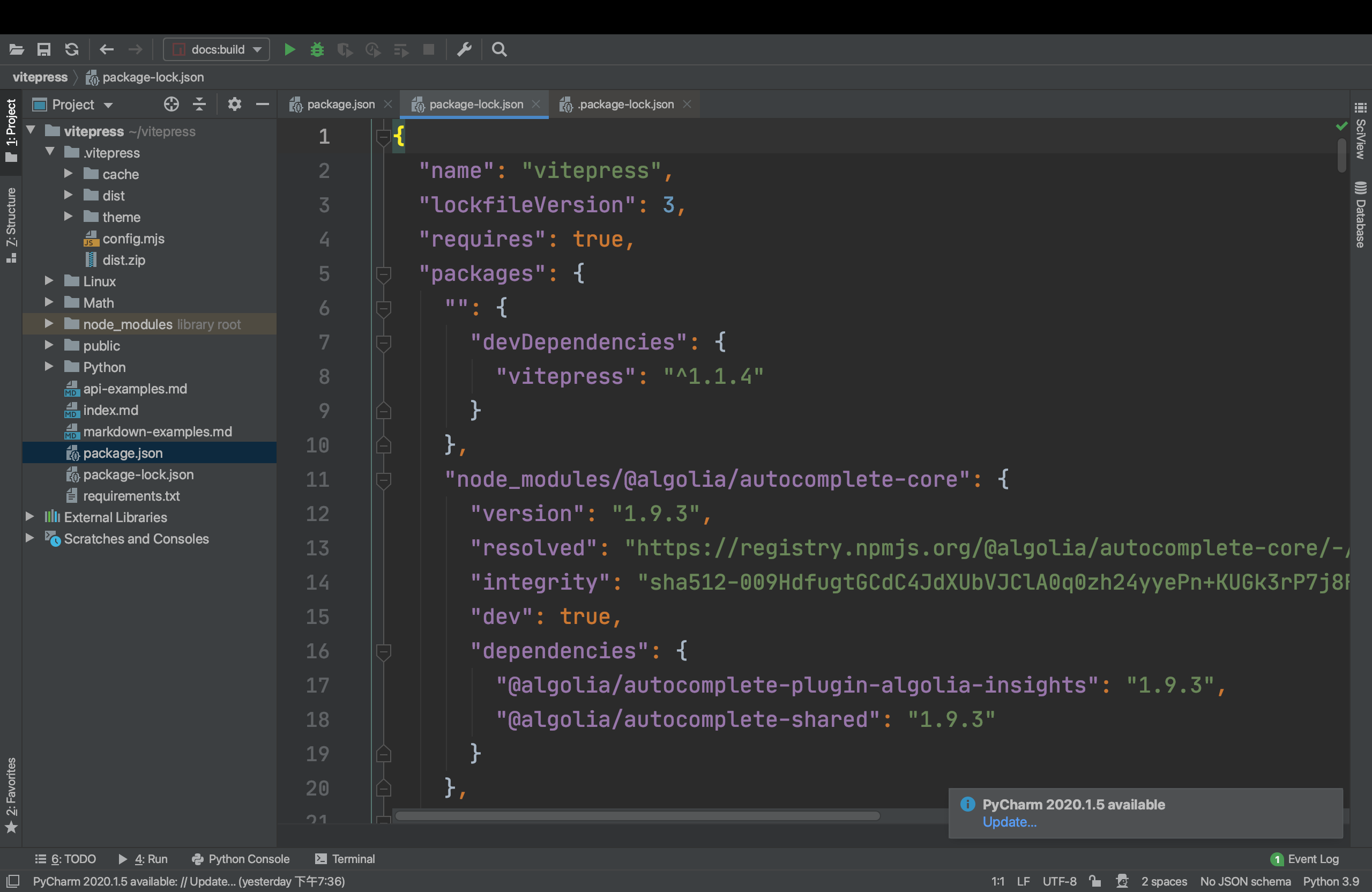The width and height of the screenshot is (1372, 892).
Task: Change the UTF-8 file encoding
Action: pos(1059,881)
